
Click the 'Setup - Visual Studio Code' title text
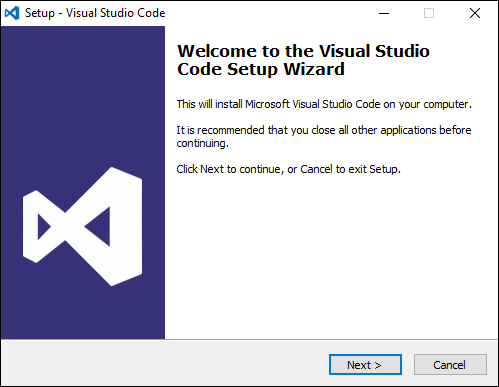pos(95,13)
